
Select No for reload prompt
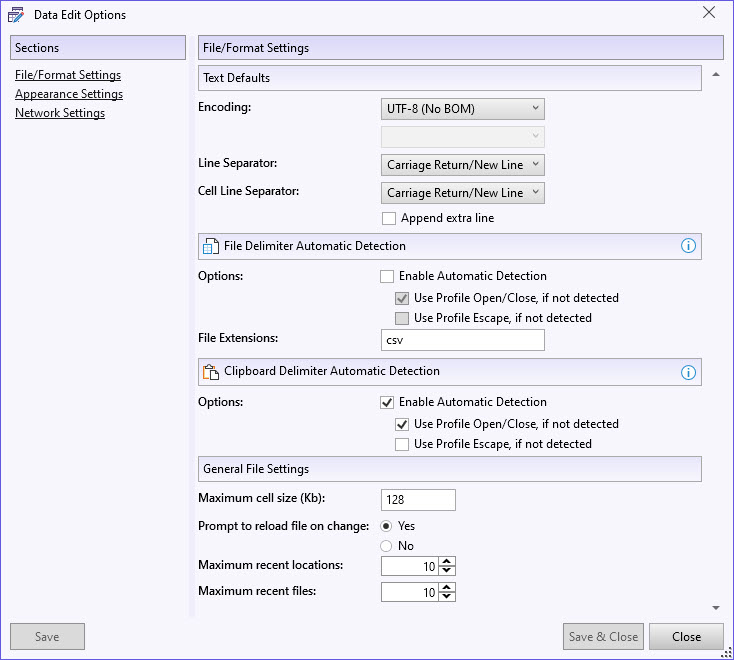point(386,546)
